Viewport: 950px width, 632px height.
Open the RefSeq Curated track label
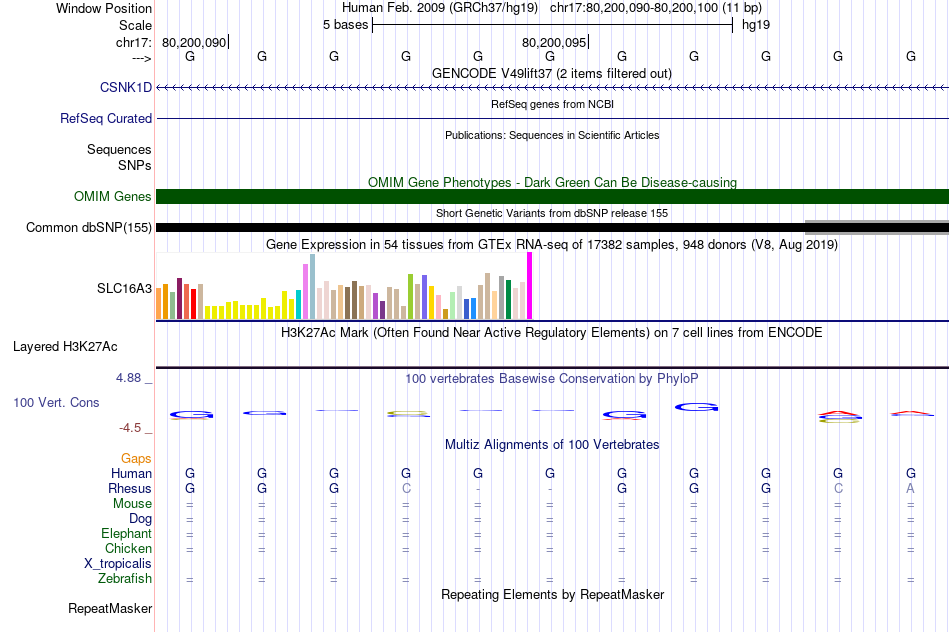(106, 118)
